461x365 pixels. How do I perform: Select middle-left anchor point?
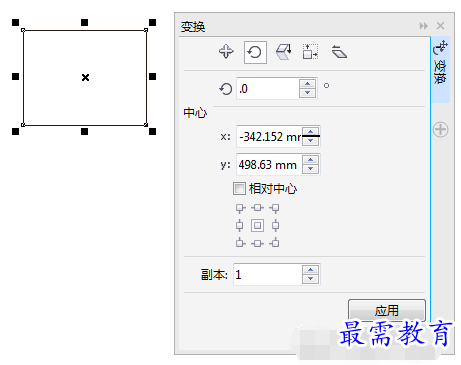[x=239, y=226]
